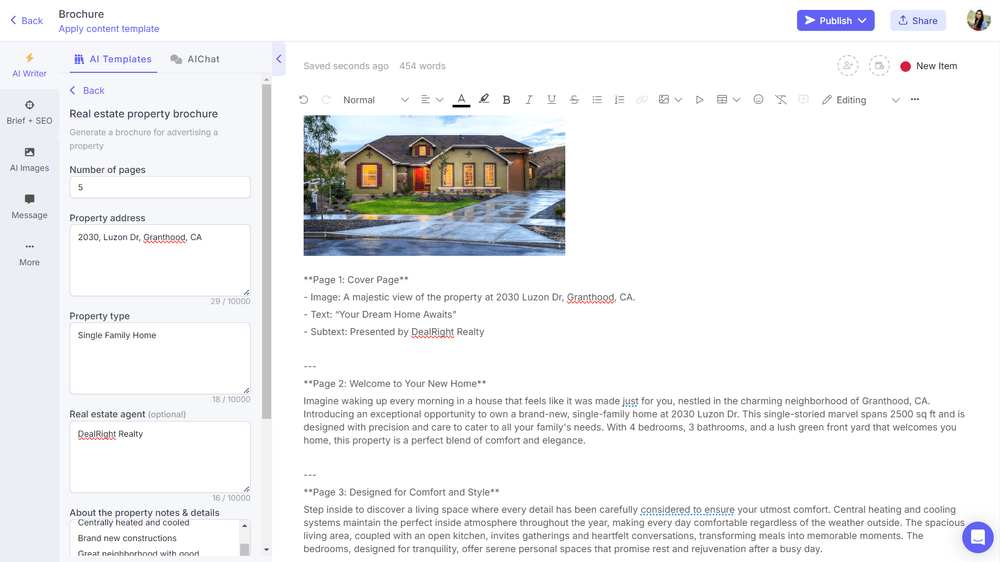Select the house image in the document

(434, 186)
